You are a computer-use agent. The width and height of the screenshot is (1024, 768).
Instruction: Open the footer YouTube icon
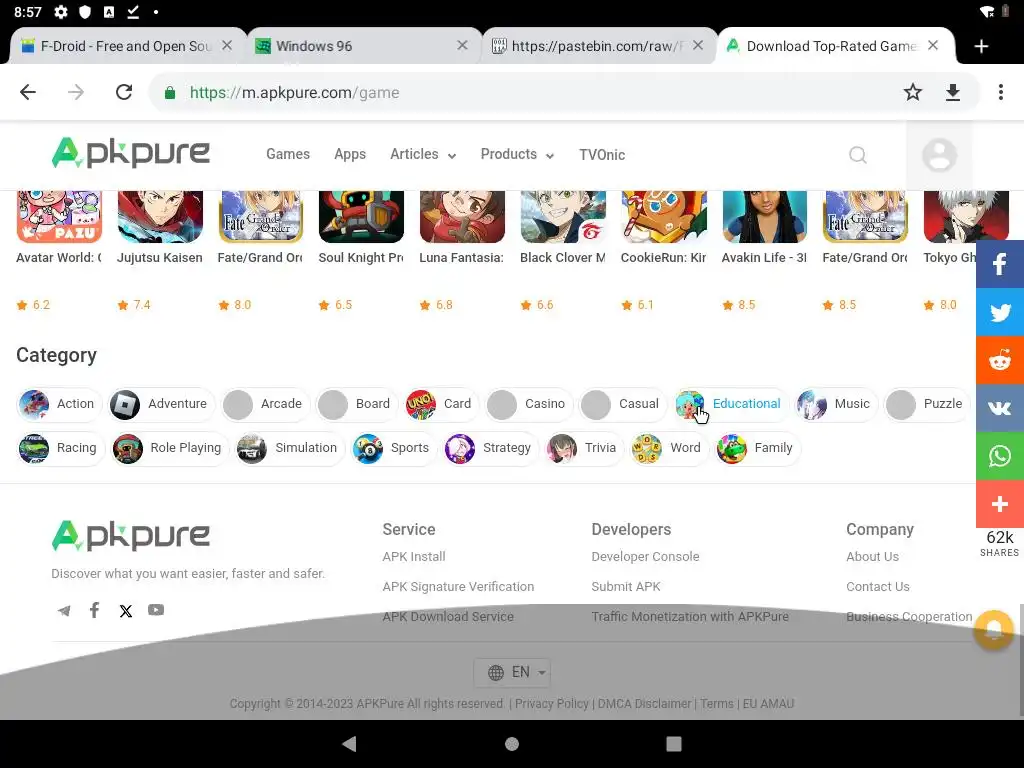(x=156, y=610)
